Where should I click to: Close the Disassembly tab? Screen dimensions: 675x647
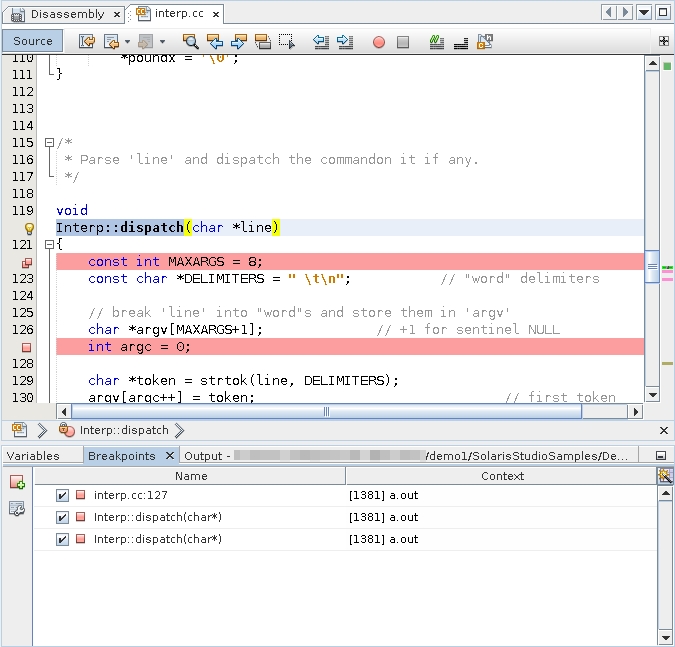(117, 15)
